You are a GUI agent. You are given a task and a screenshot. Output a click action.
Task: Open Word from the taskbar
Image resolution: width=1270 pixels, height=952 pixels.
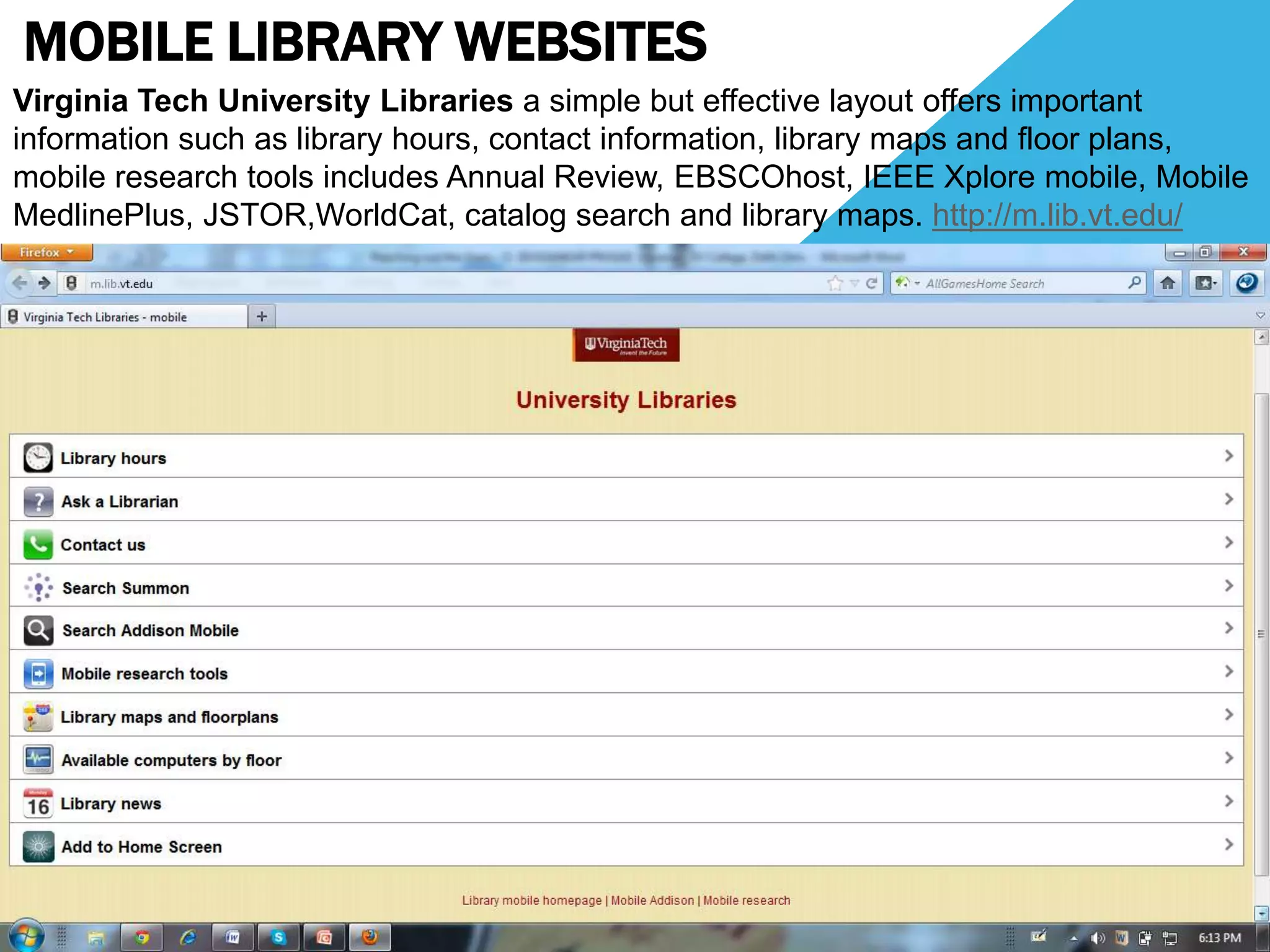click(x=233, y=938)
